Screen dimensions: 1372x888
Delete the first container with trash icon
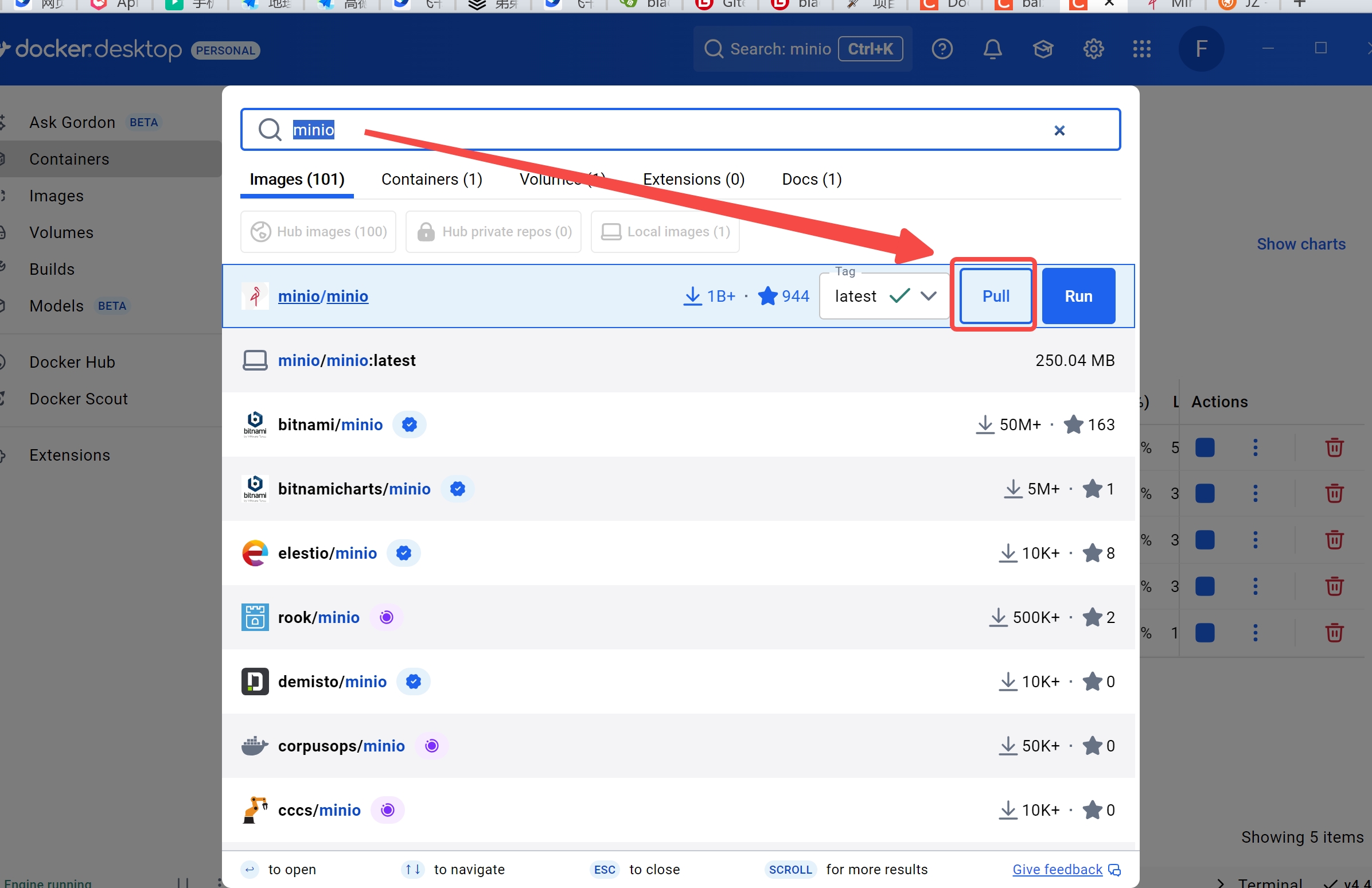click(x=1334, y=447)
